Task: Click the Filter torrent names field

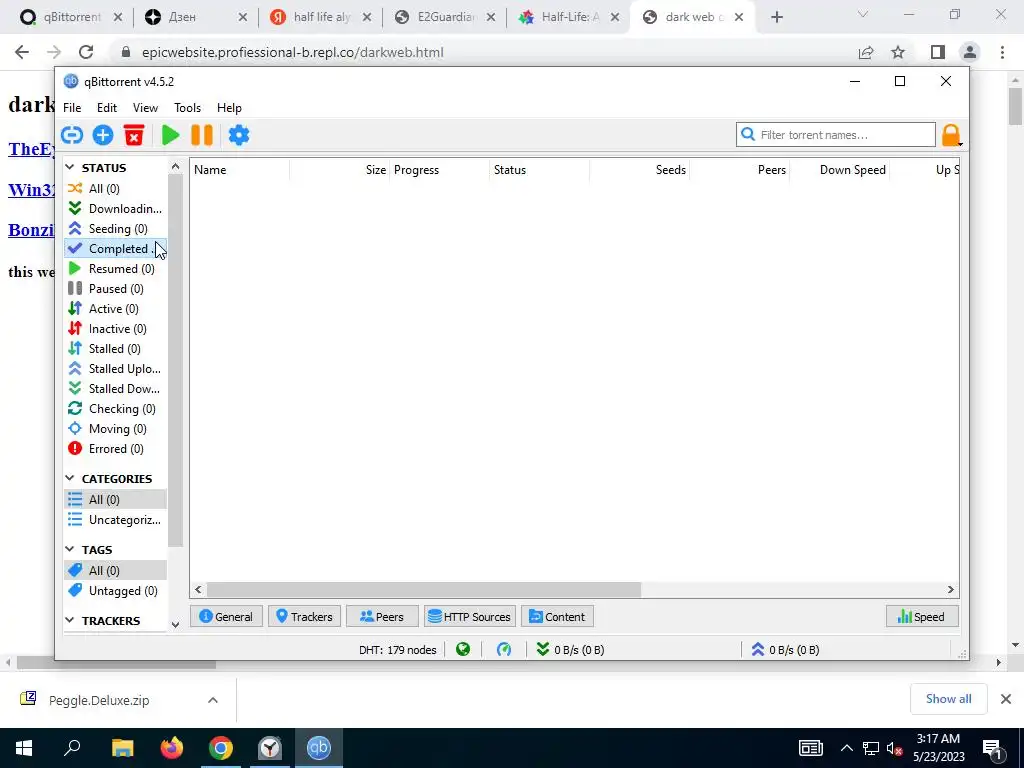Action: point(836,135)
